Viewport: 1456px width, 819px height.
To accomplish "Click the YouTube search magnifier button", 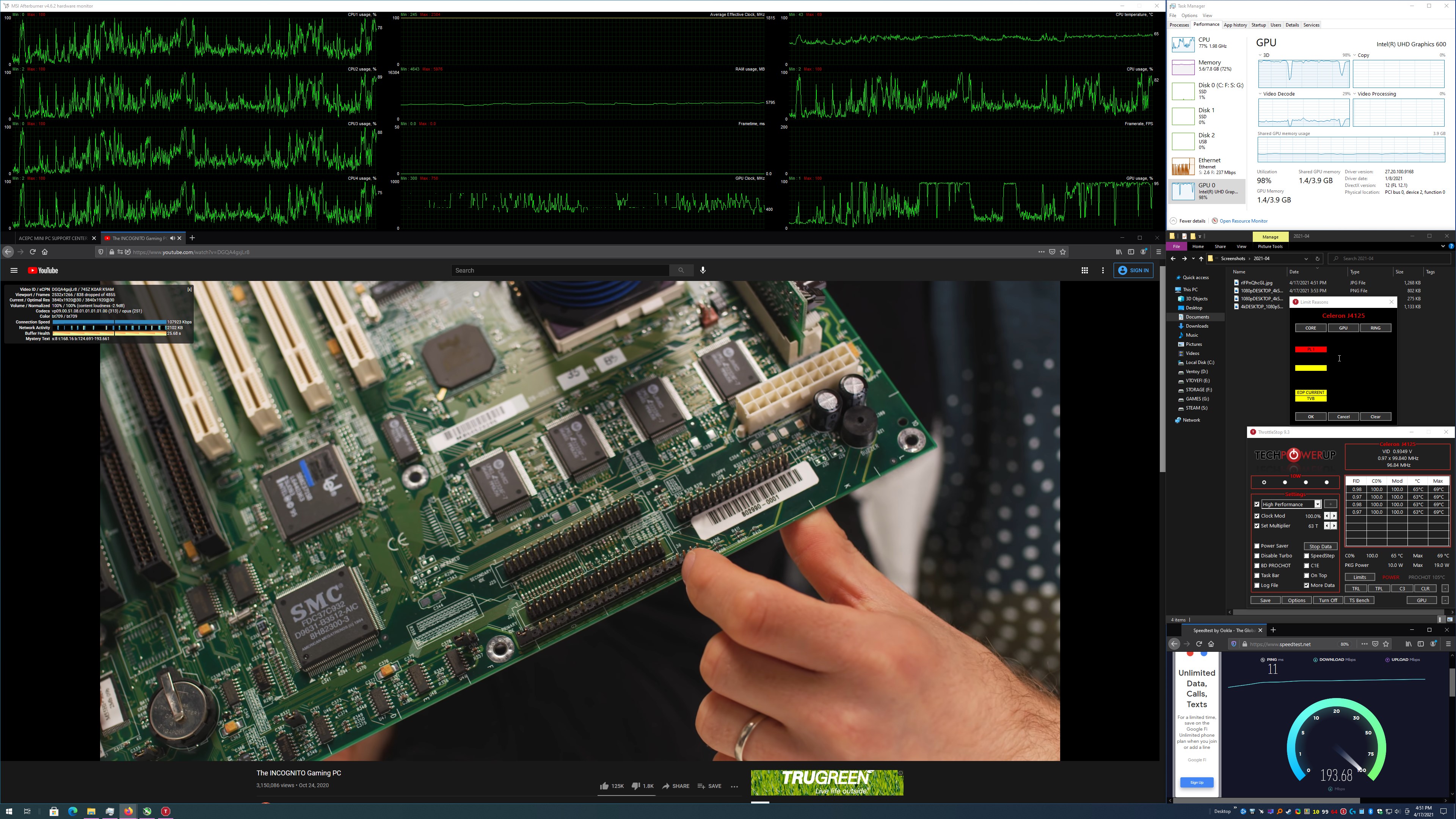I will (x=681, y=270).
